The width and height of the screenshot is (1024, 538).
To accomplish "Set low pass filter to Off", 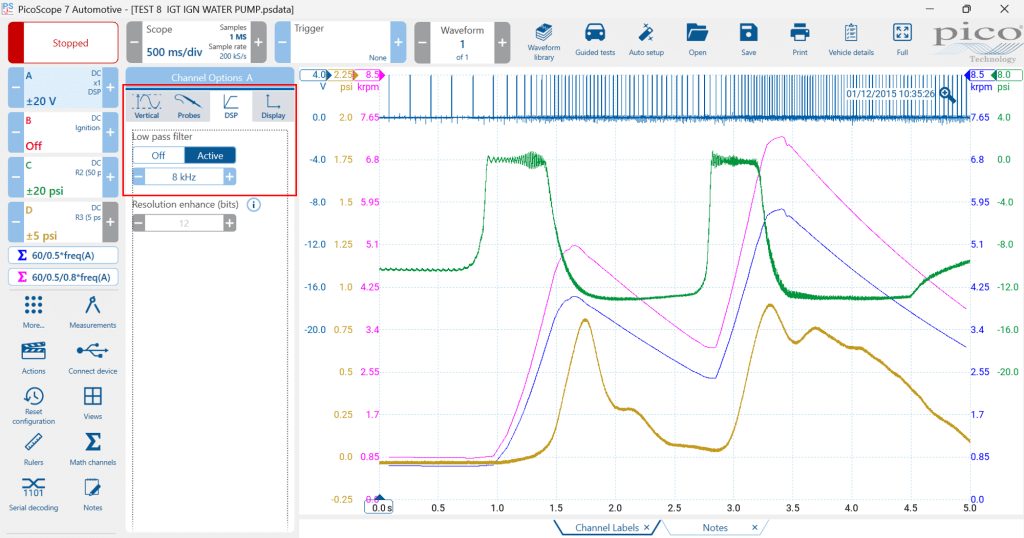I will (x=159, y=155).
